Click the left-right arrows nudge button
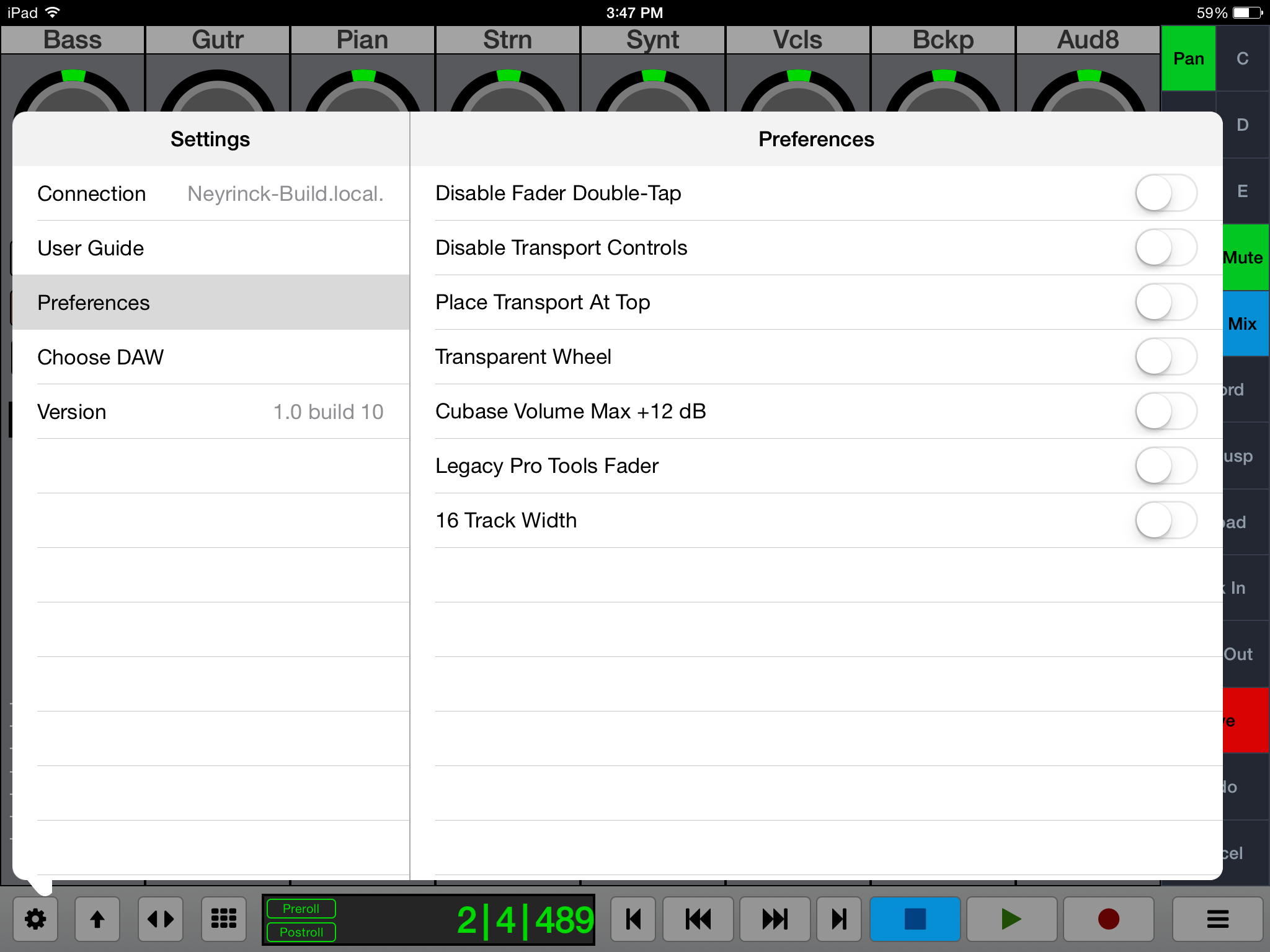1270x952 pixels. click(161, 919)
